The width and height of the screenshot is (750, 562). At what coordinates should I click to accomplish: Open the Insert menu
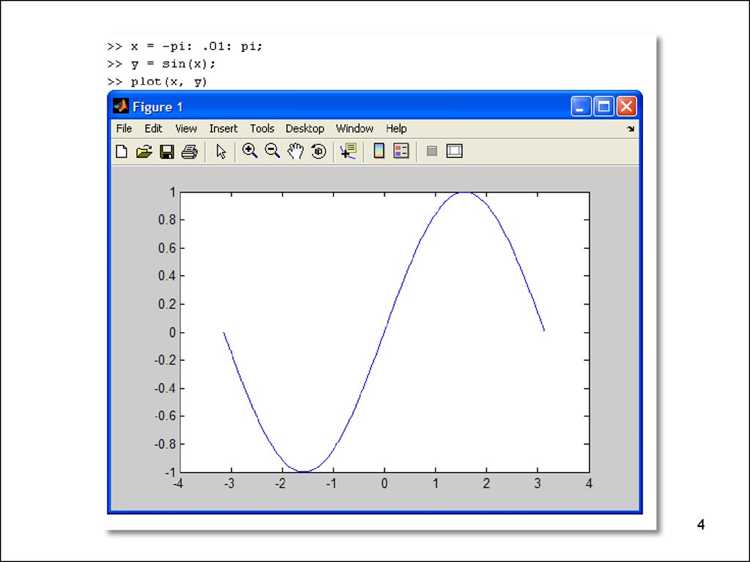coord(223,129)
